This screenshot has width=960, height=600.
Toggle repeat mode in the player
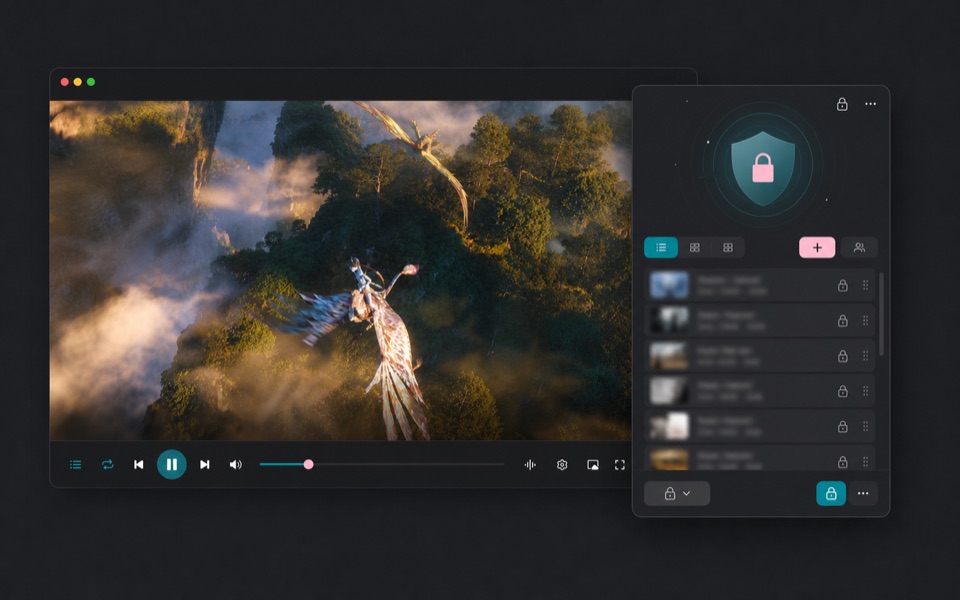[108, 465]
